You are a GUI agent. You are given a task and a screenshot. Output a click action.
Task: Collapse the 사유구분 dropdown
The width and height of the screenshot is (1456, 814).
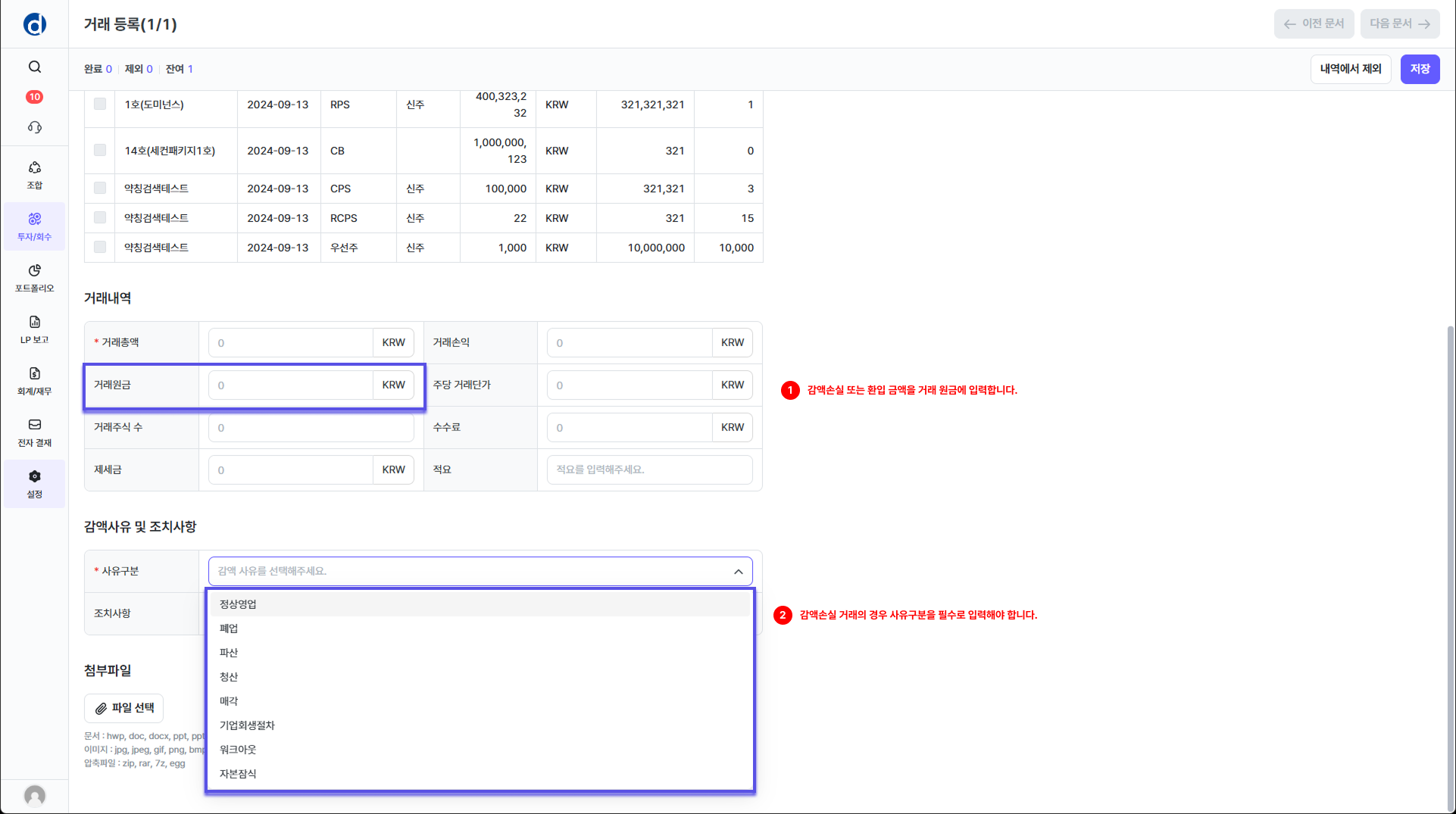click(x=738, y=572)
